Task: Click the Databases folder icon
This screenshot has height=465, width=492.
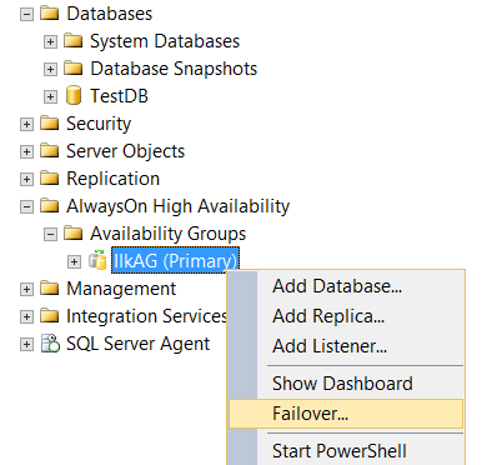Action: click(49, 13)
